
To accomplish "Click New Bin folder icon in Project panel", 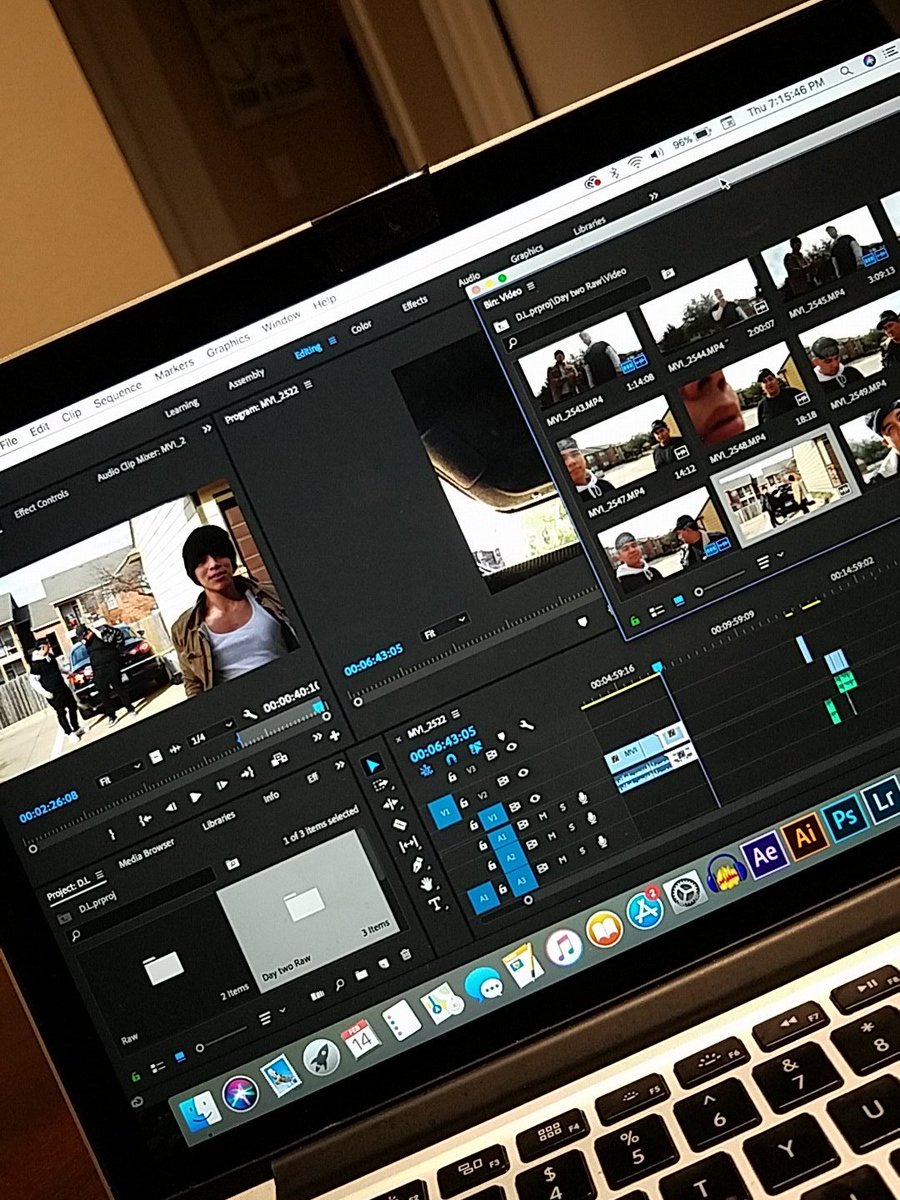I will point(362,972).
